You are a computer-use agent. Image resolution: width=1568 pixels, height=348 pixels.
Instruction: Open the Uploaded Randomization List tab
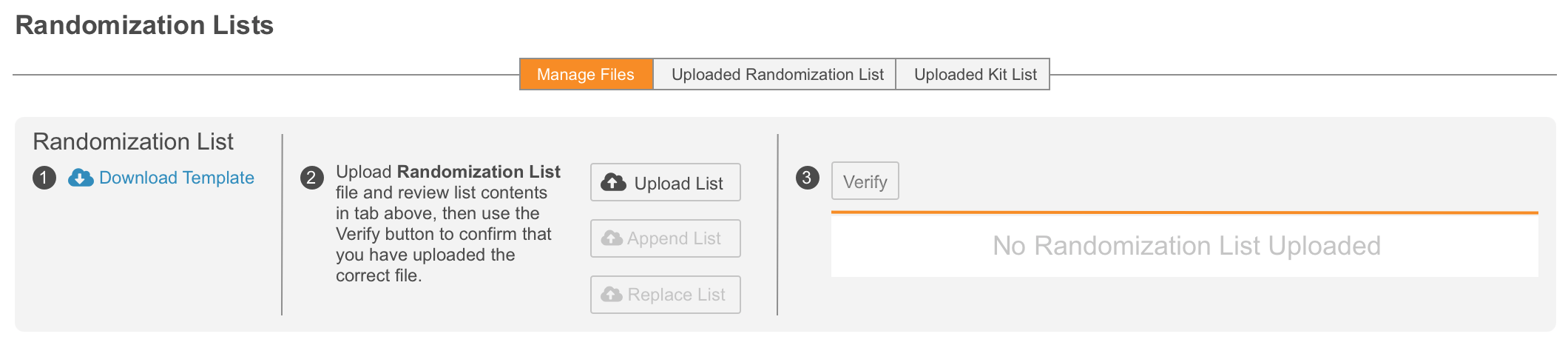[x=777, y=74]
